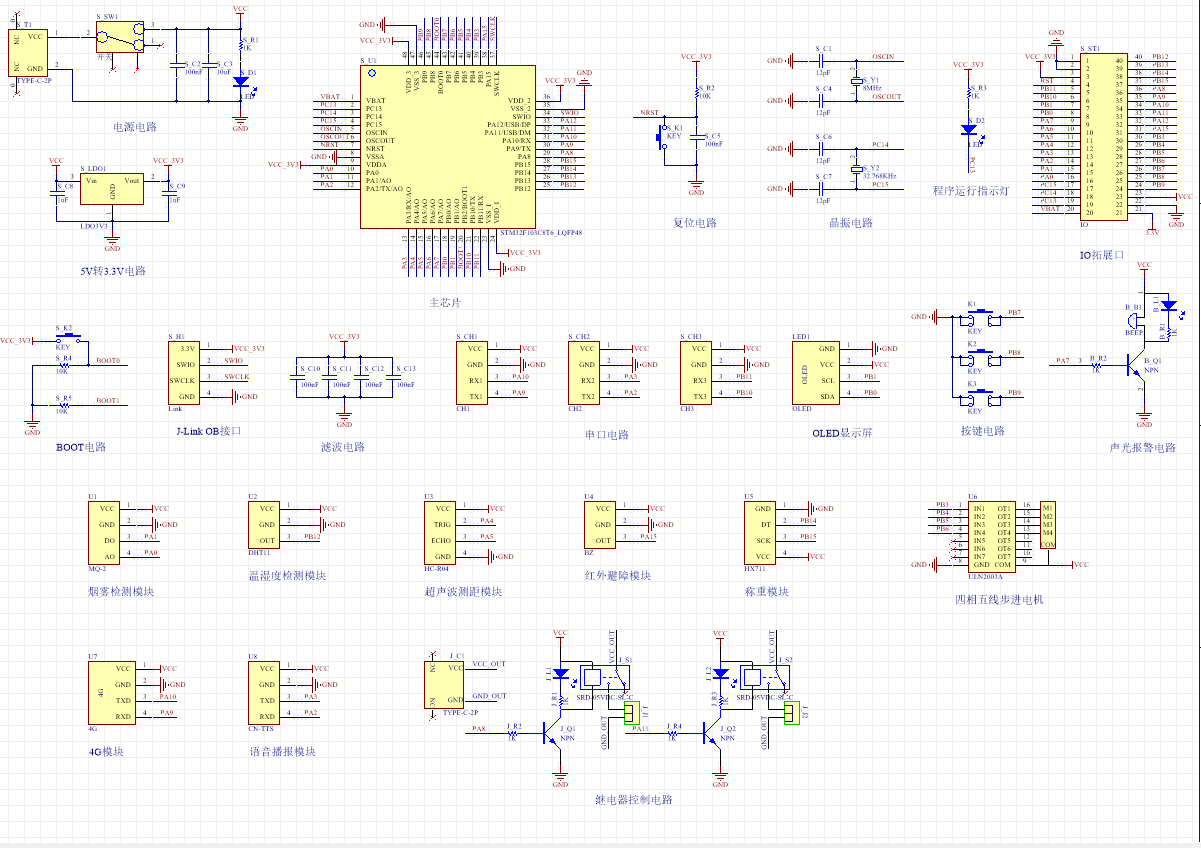Click the 'J-Link OB接口' title label
The width and height of the screenshot is (1201, 848).
point(209,431)
